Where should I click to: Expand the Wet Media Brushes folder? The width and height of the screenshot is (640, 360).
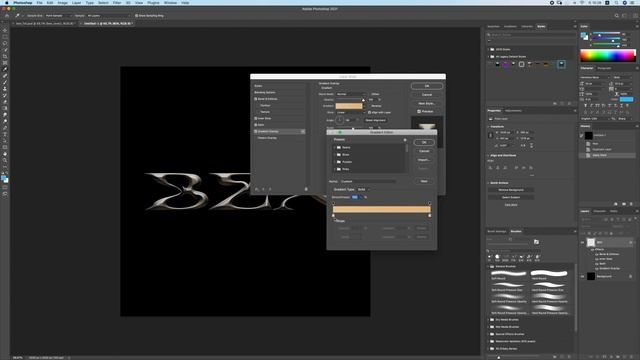click(x=489, y=327)
